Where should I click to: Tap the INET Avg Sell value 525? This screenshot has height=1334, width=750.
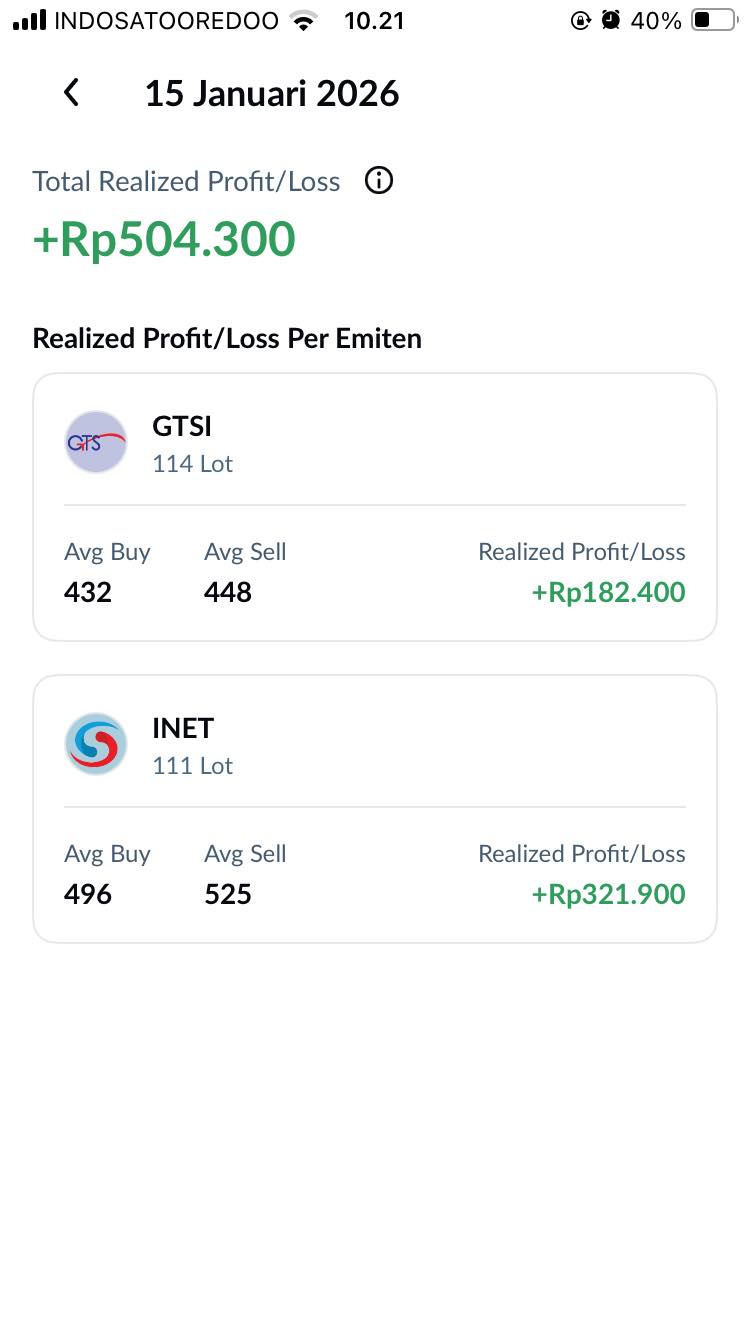[228, 894]
